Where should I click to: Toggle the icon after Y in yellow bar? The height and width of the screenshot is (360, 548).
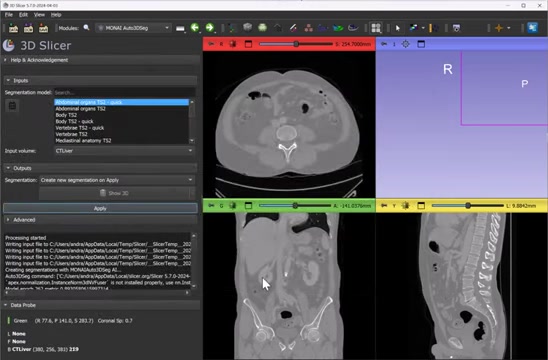point(405,206)
